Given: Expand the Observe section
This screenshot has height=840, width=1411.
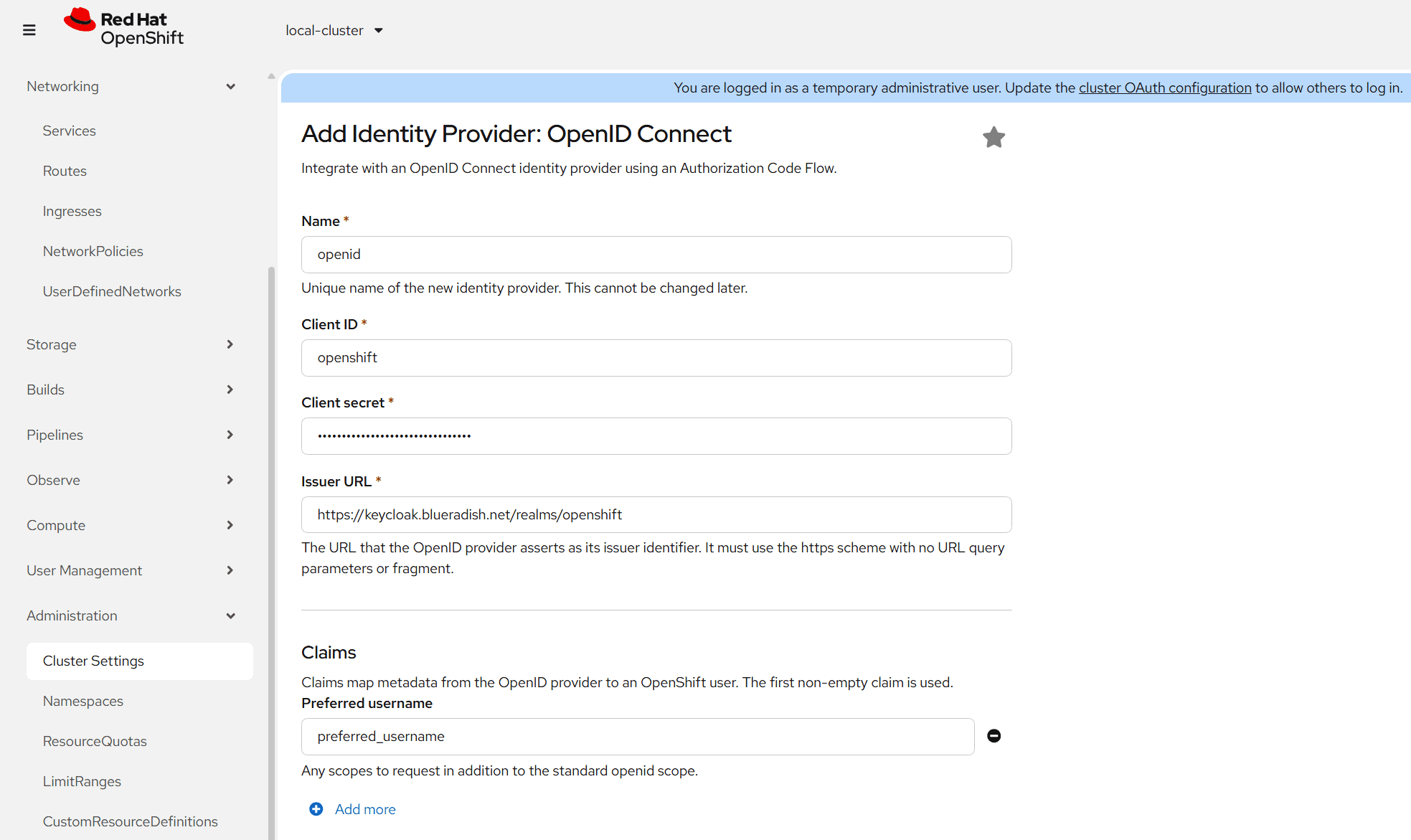Looking at the screenshot, I should pyautogui.click(x=131, y=480).
